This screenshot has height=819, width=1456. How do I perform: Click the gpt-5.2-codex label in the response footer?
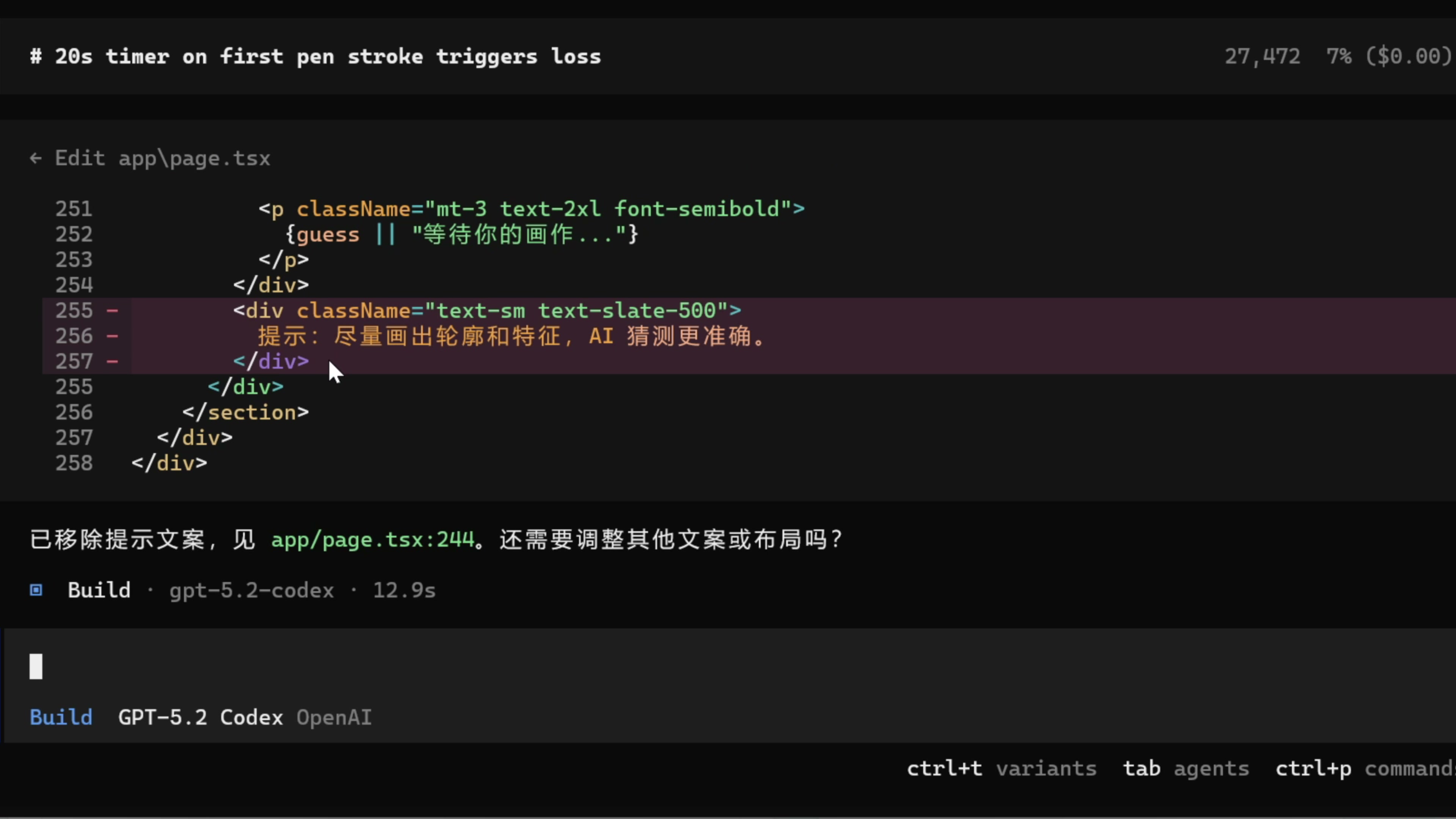tap(251, 590)
